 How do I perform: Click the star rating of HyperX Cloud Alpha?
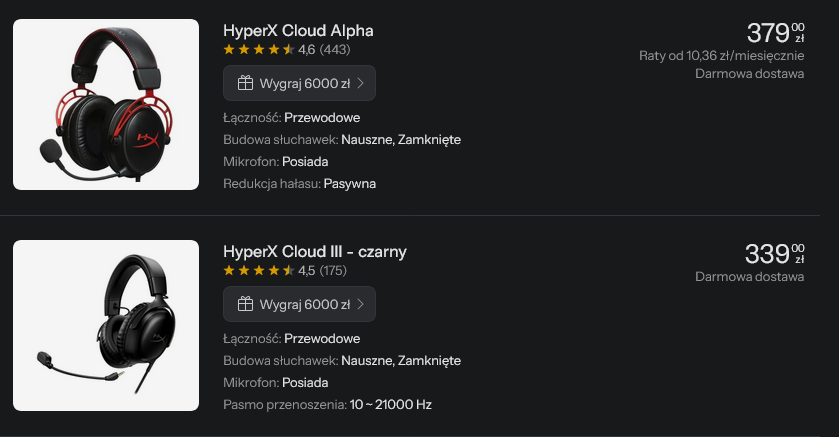click(258, 49)
